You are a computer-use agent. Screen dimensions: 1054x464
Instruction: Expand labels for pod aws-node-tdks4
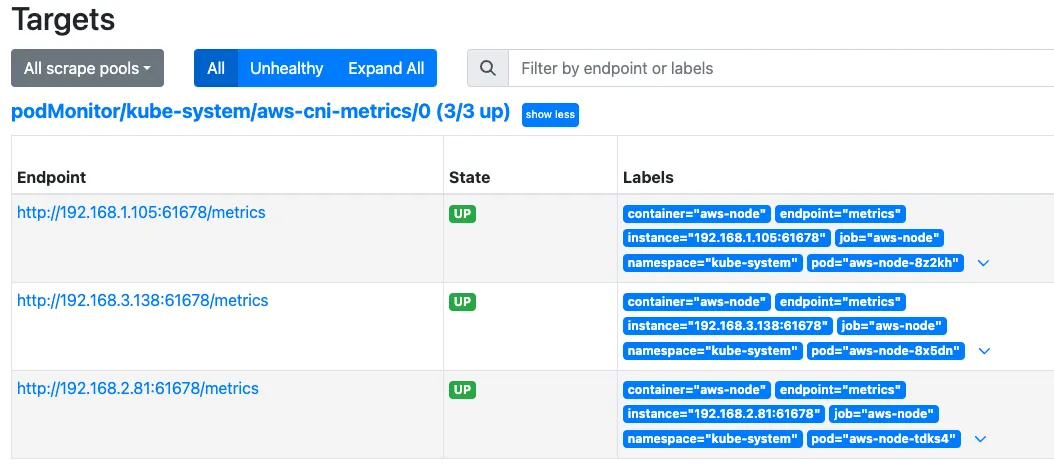(980, 439)
